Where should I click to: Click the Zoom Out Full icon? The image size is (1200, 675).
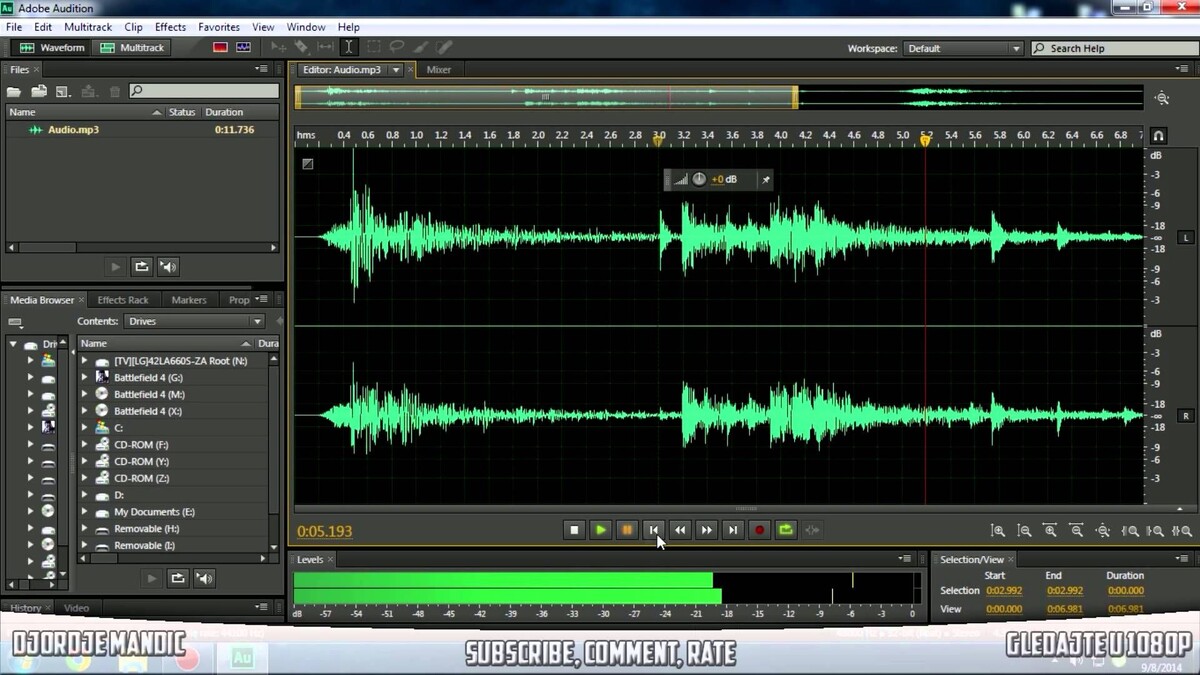(x=1103, y=531)
